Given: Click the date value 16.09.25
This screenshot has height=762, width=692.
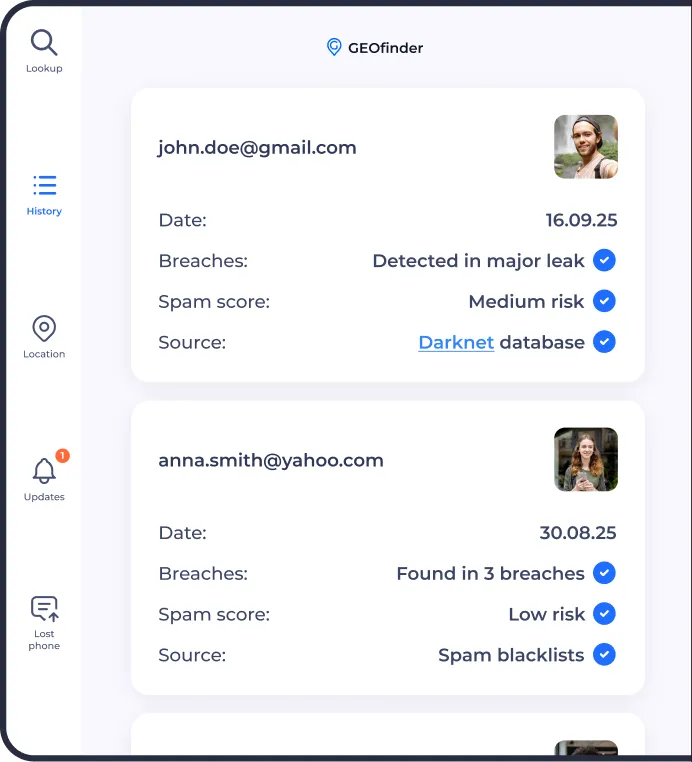Looking at the screenshot, I should click(581, 220).
